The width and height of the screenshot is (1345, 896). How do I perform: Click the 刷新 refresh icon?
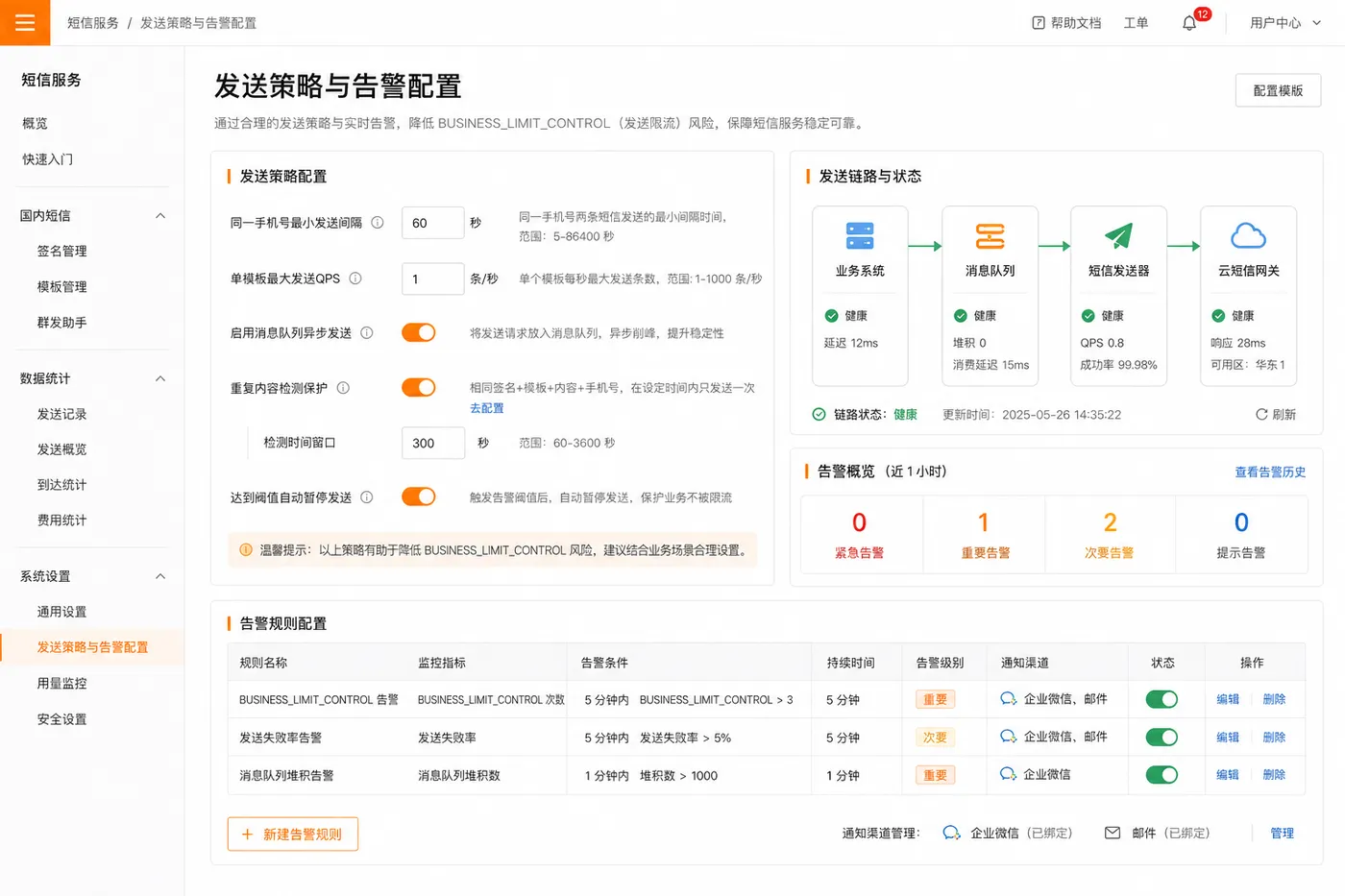[x=1261, y=415]
